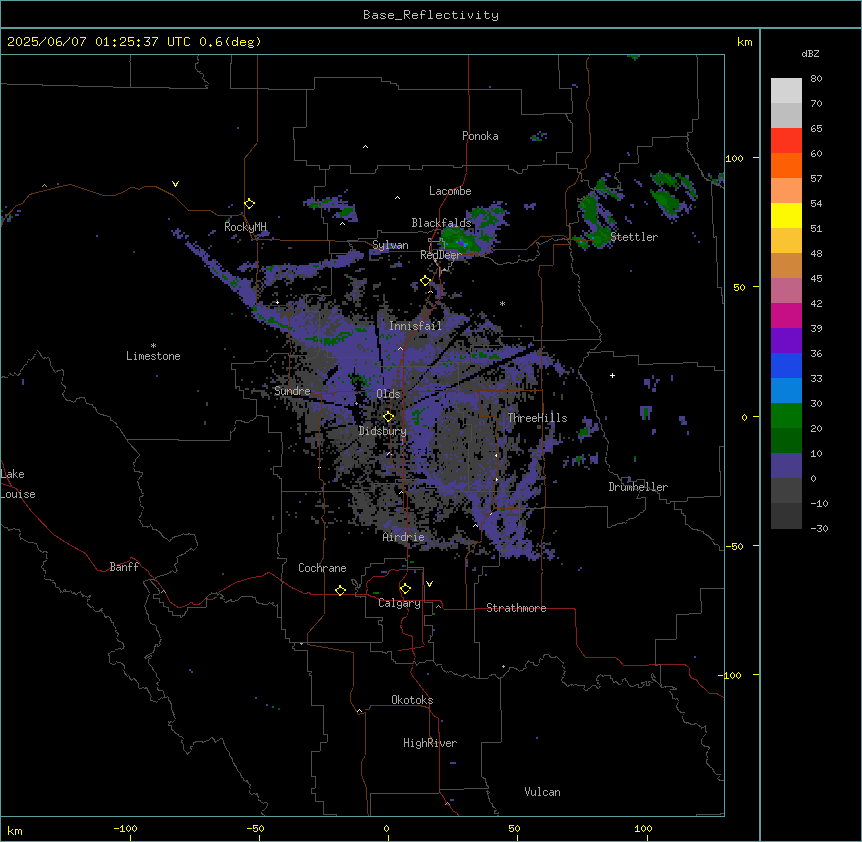The width and height of the screenshot is (862, 842).
Task: Select the Limestone label
Action: click(153, 356)
